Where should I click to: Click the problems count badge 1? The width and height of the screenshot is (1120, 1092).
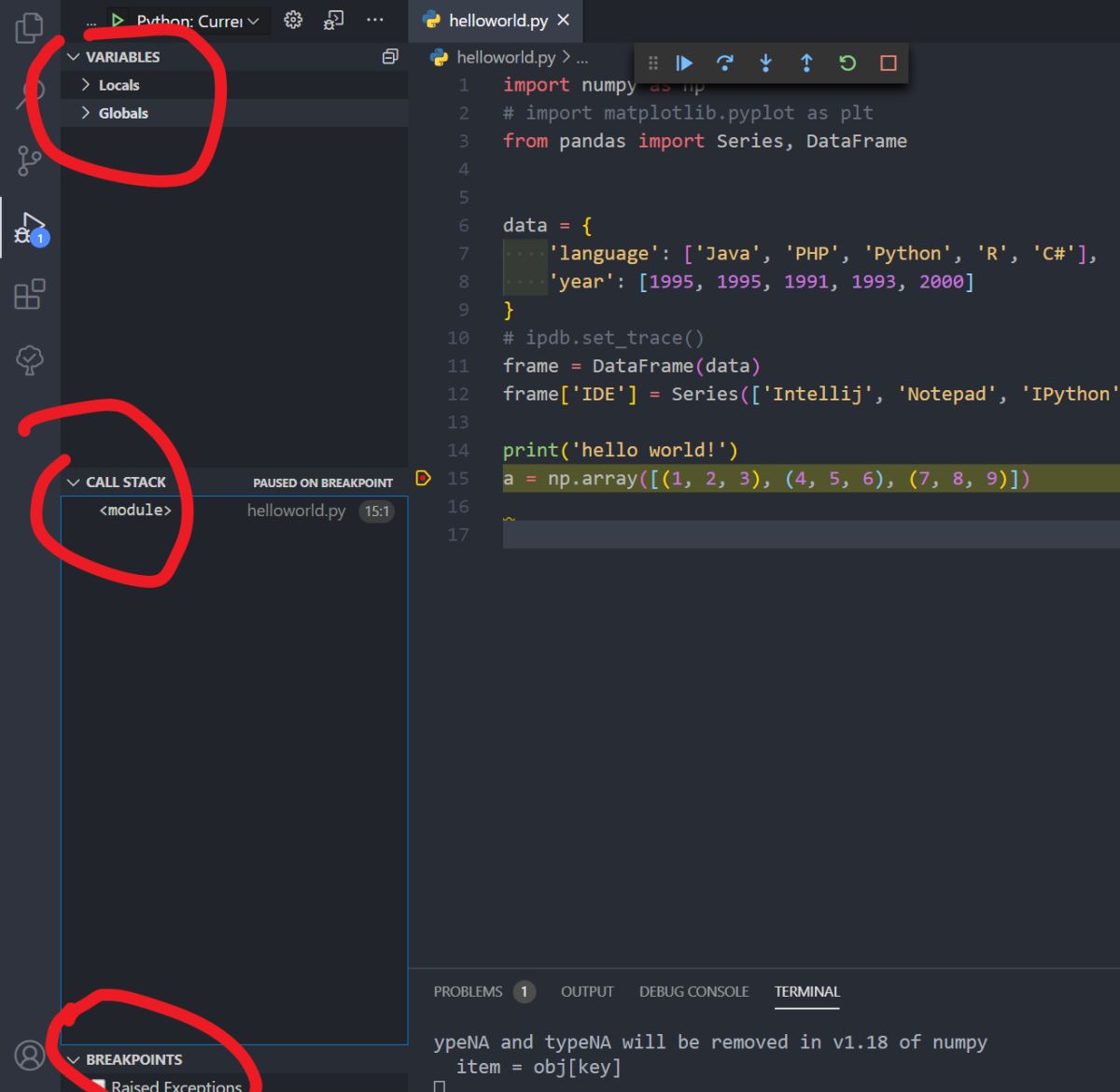pos(525,991)
